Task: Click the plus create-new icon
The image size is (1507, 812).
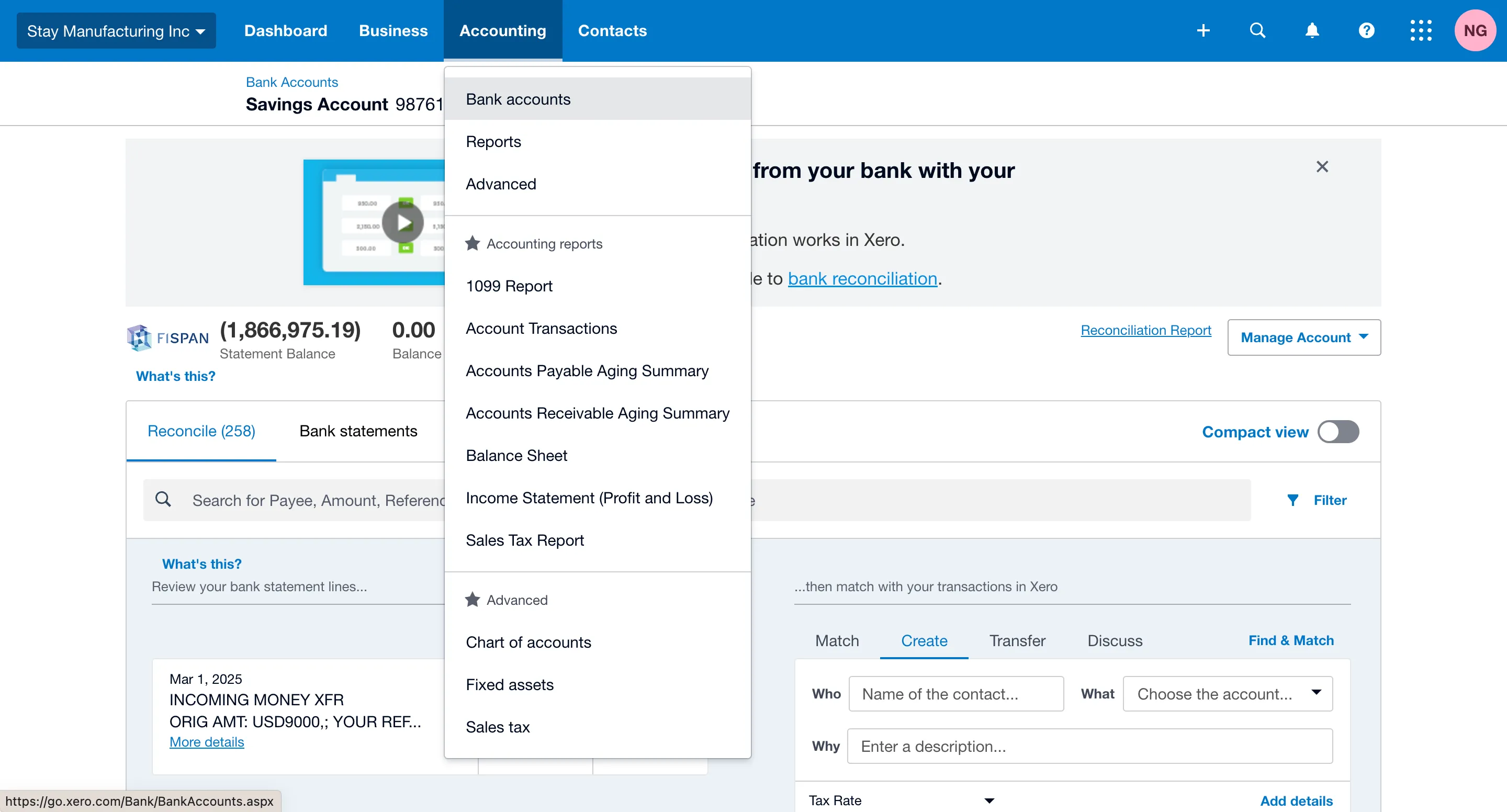Action: point(1204,30)
